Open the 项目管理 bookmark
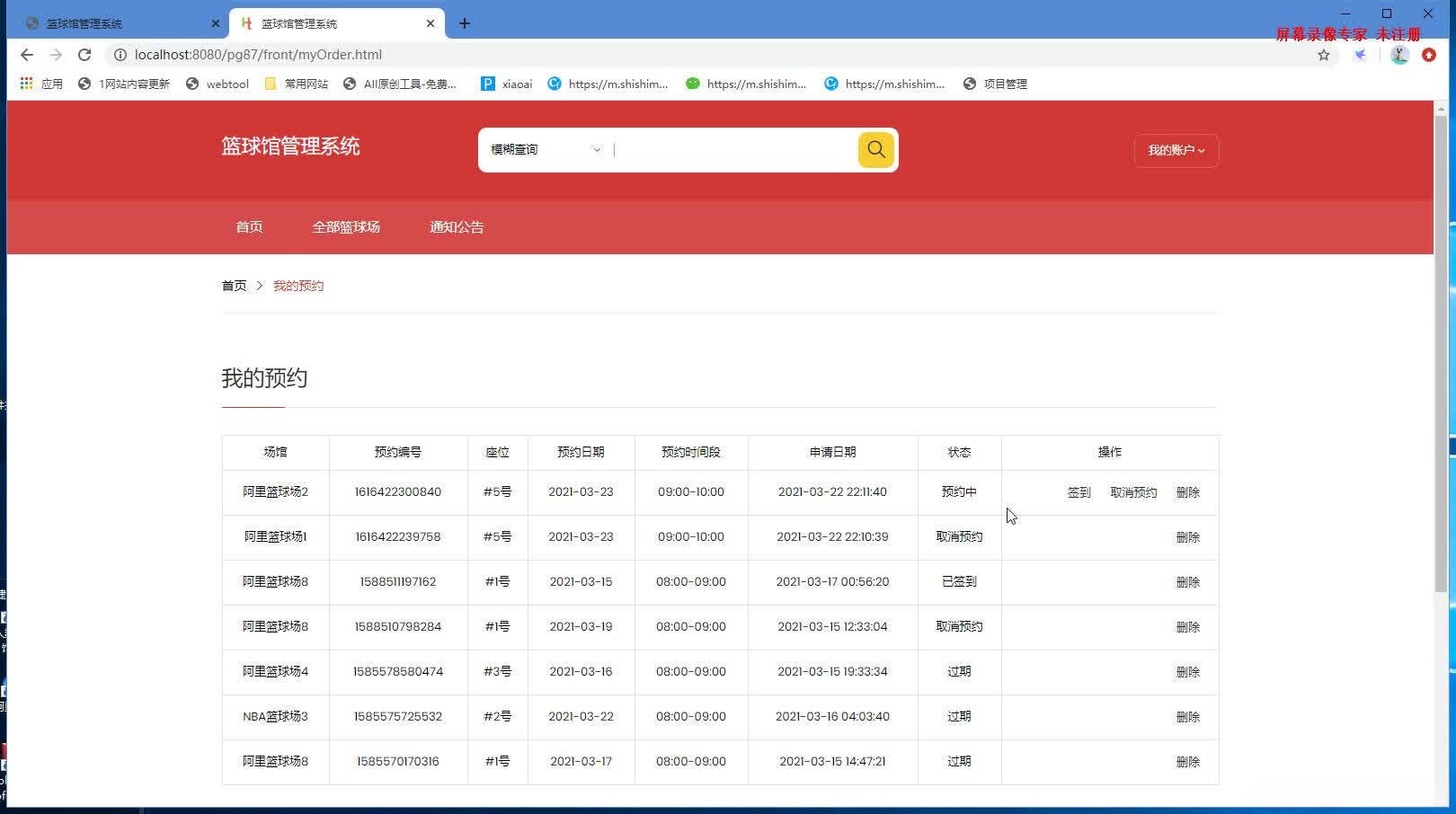The width and height of the screenshot is (1456, 814). click(994, 84)
